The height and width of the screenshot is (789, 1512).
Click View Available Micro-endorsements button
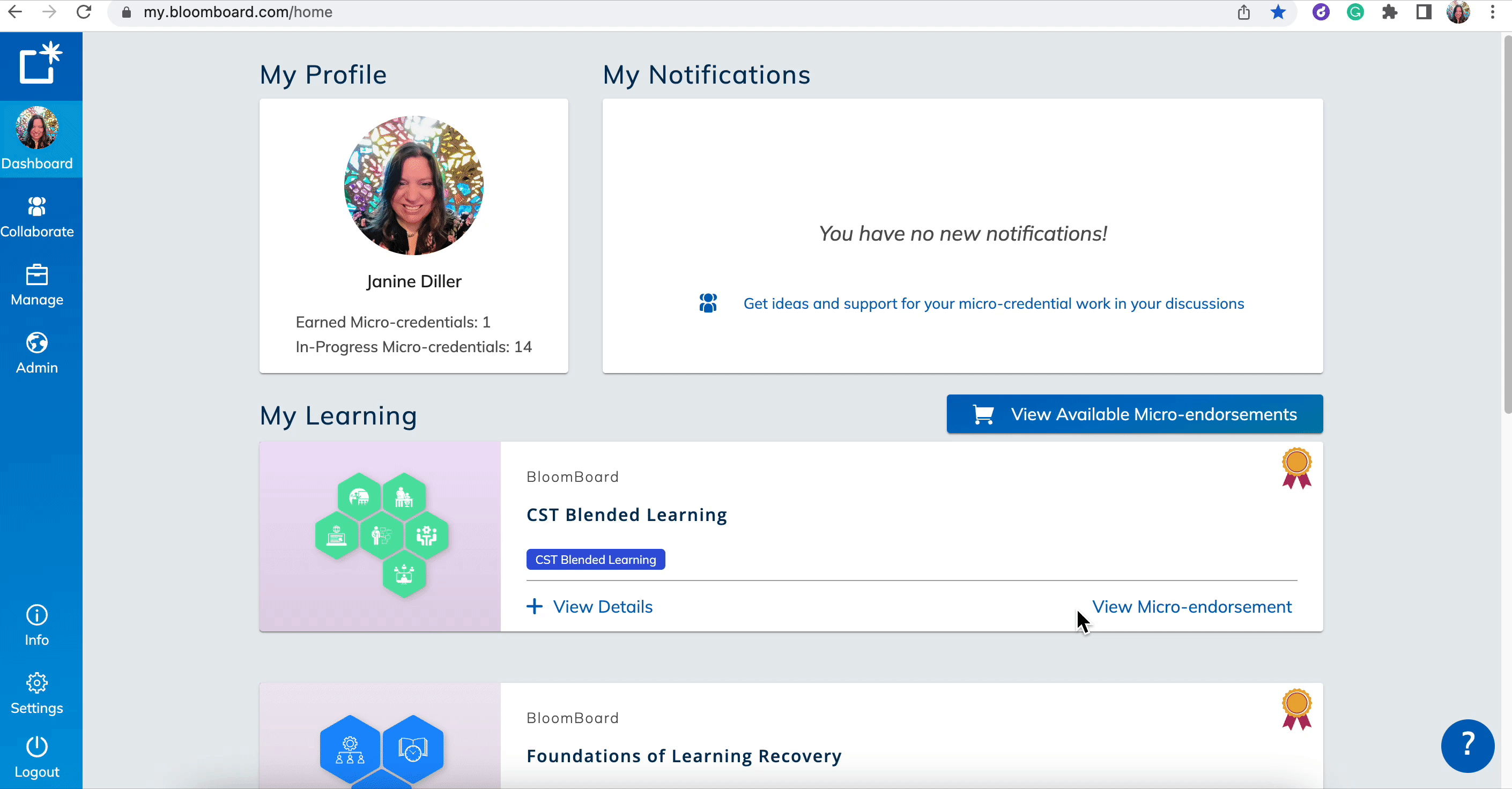[1135, 414]
